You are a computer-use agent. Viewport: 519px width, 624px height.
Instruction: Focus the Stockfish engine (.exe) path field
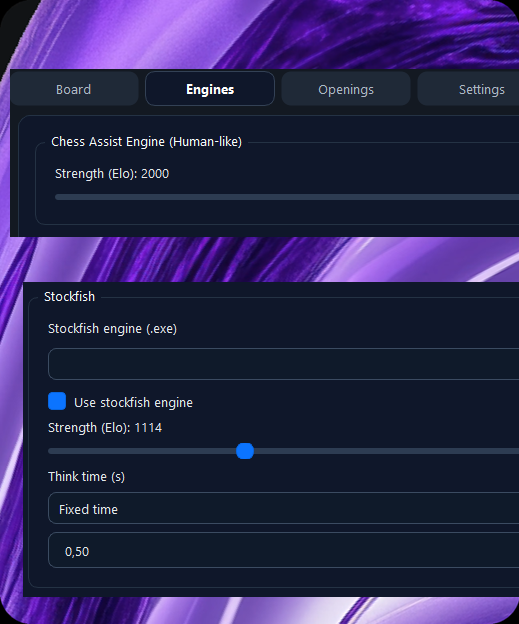tap(283, 364)
